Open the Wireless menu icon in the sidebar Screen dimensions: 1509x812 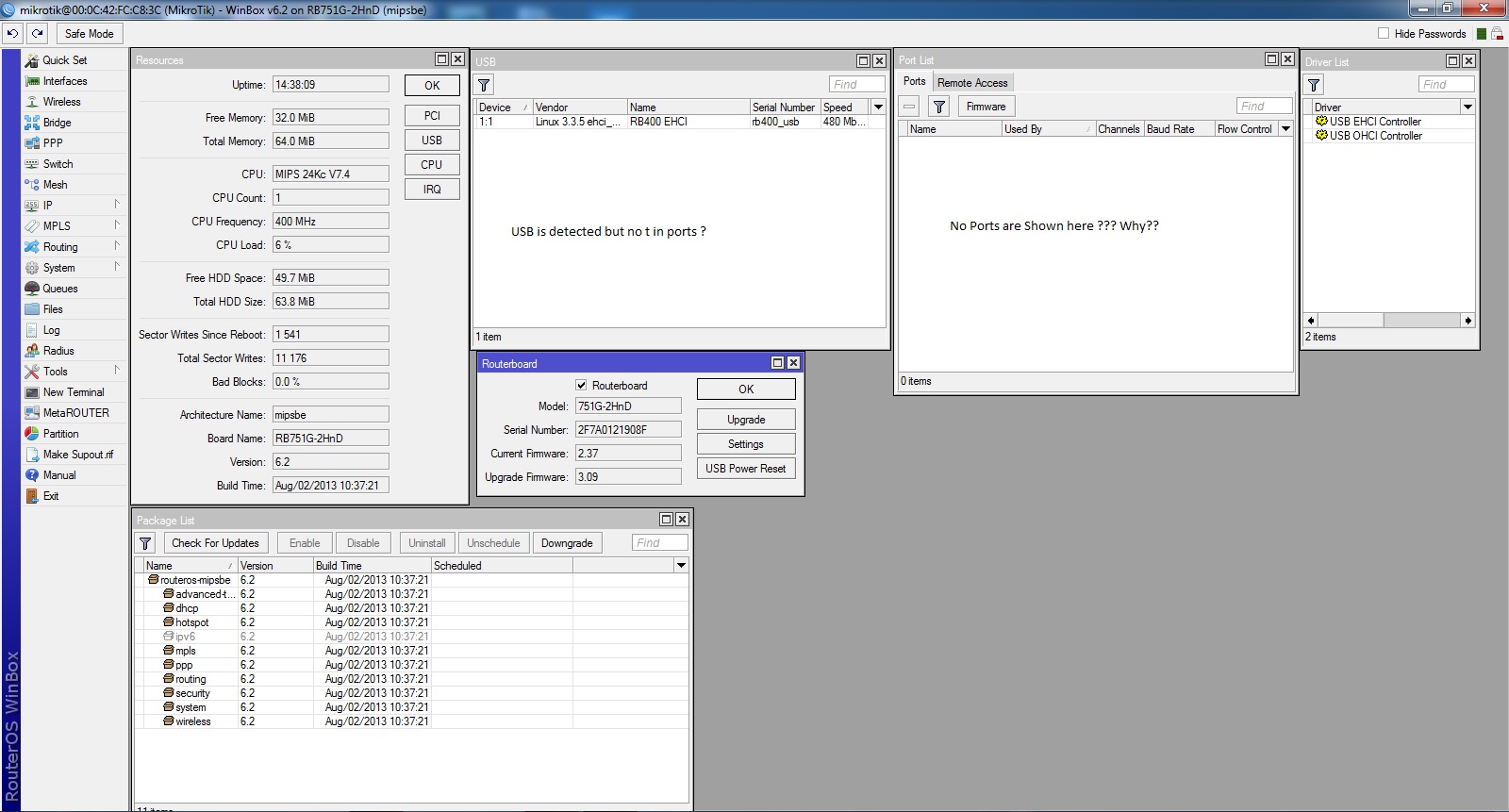pyautogui.click(x=32, y=102)
